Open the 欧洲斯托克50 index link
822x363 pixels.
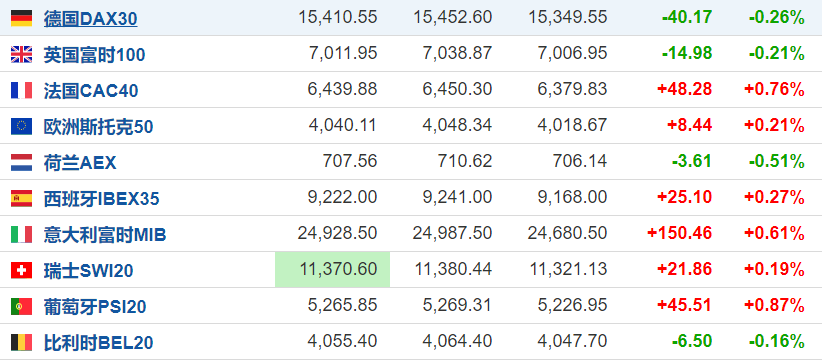(x=99, y=127)
